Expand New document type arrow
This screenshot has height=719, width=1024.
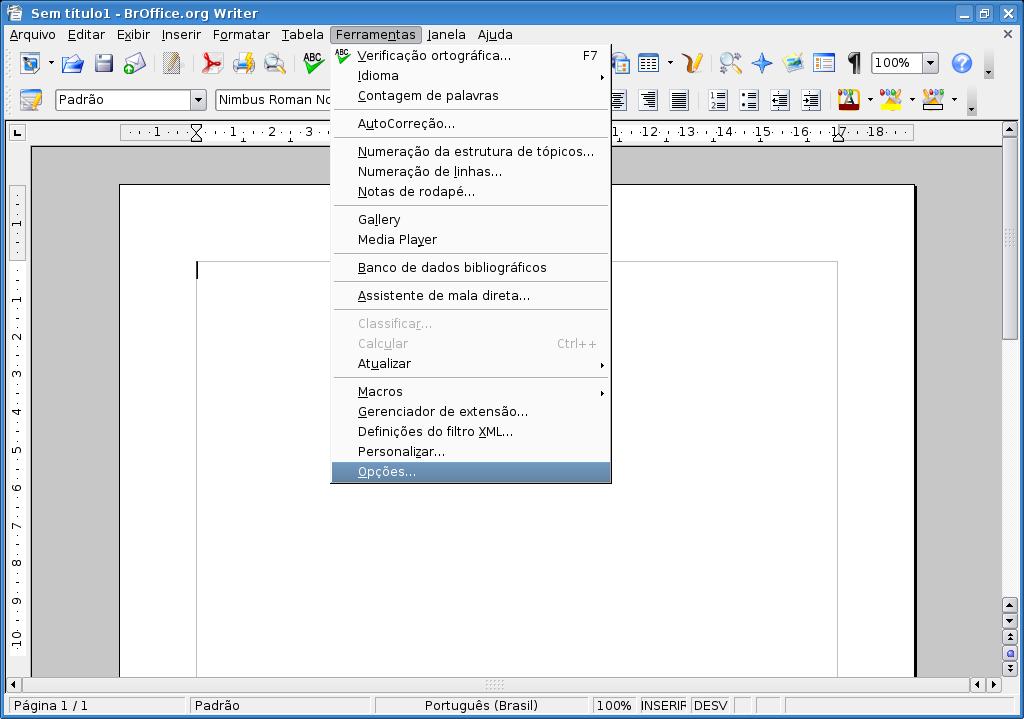(51, 63)
